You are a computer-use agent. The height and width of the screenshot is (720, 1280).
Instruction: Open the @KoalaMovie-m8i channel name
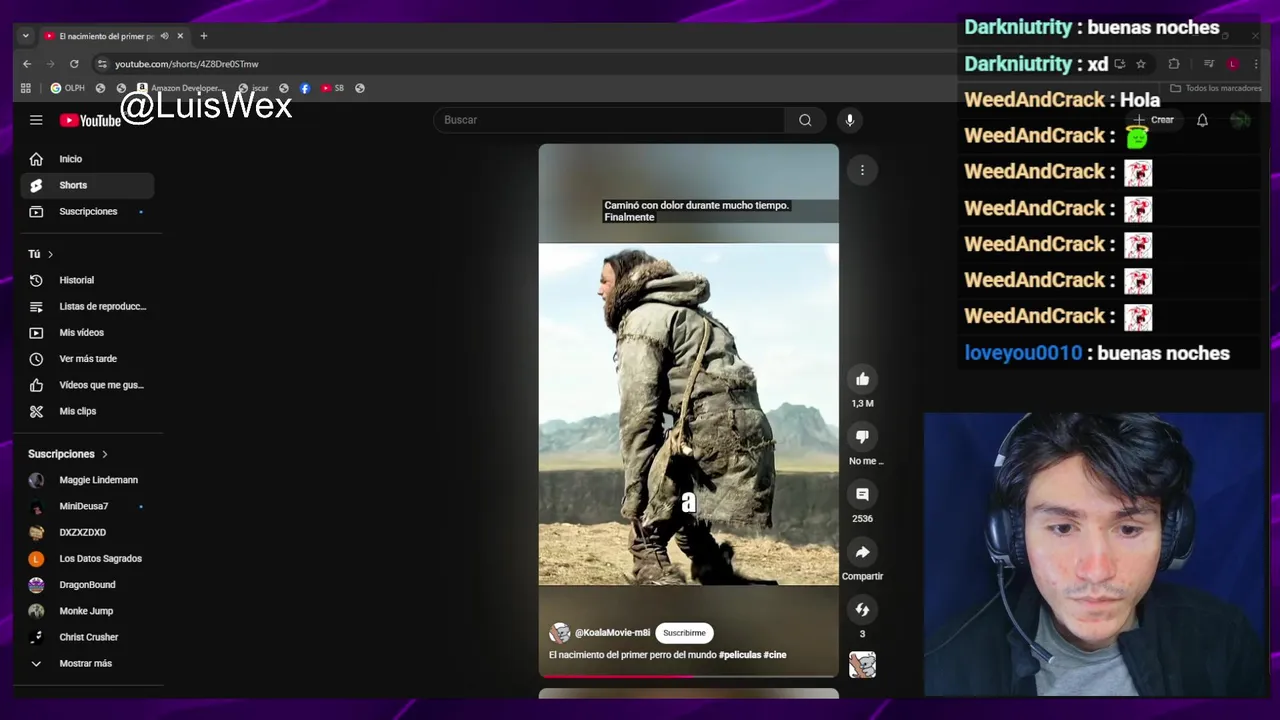pyautogui.click(x=612, y=633)
